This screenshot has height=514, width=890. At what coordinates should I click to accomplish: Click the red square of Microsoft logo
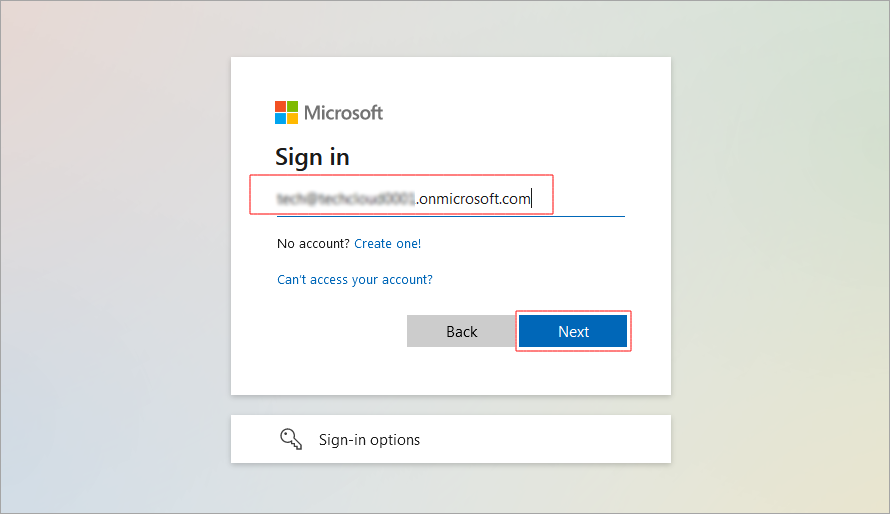(280, 106)
